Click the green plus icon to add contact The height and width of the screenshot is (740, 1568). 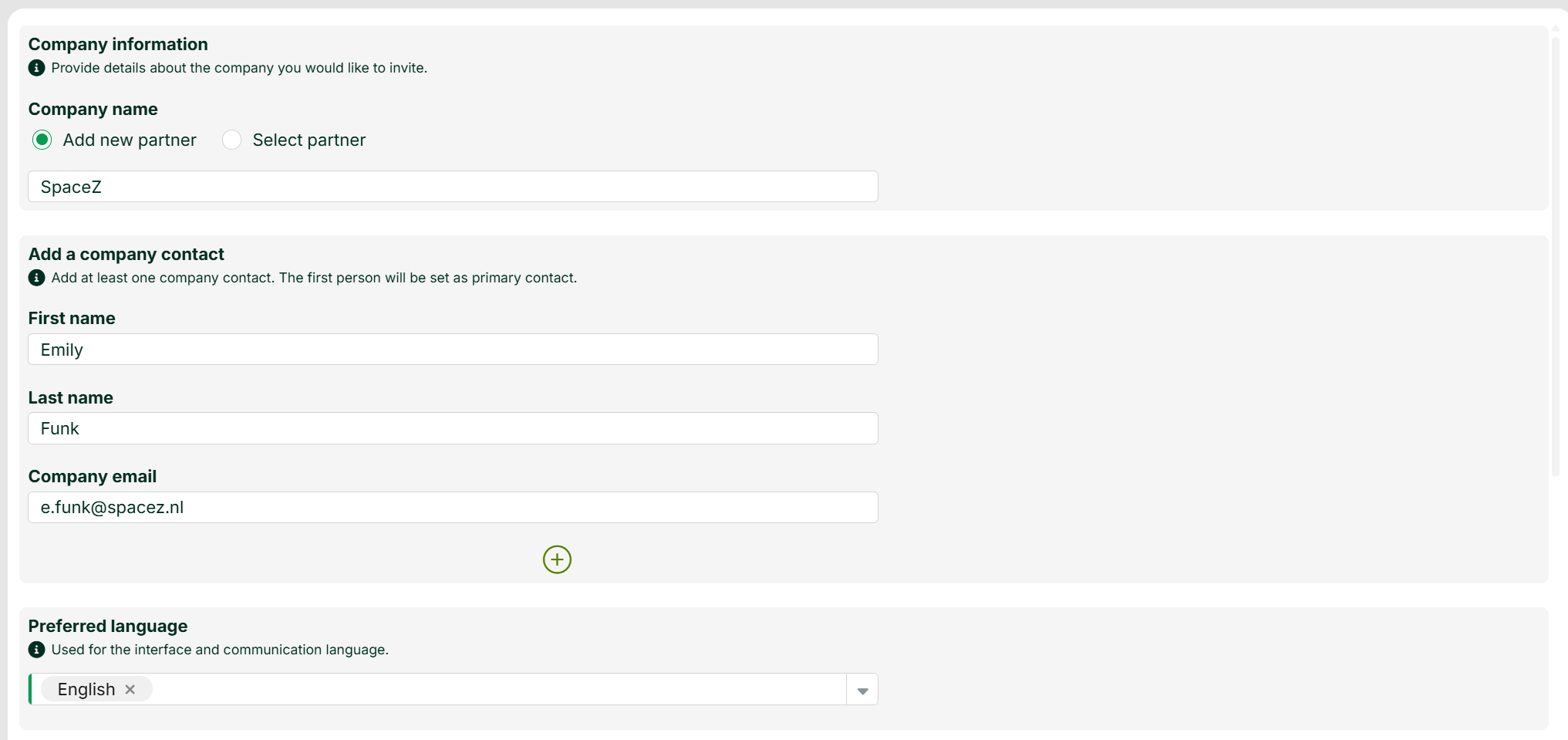pos(557,559)
